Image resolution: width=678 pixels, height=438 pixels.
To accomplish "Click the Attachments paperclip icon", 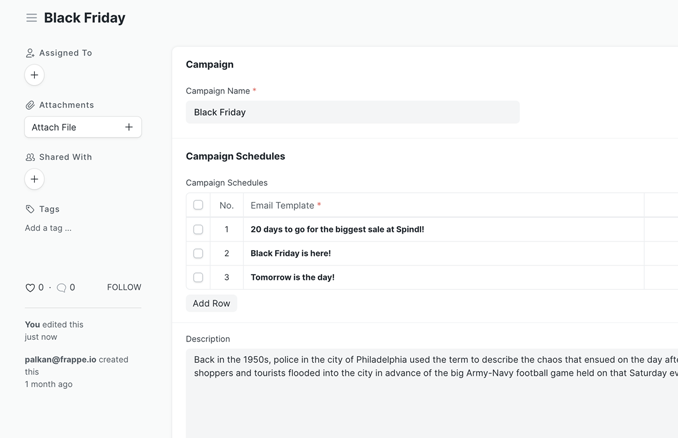I will click(x=30, y=105).
